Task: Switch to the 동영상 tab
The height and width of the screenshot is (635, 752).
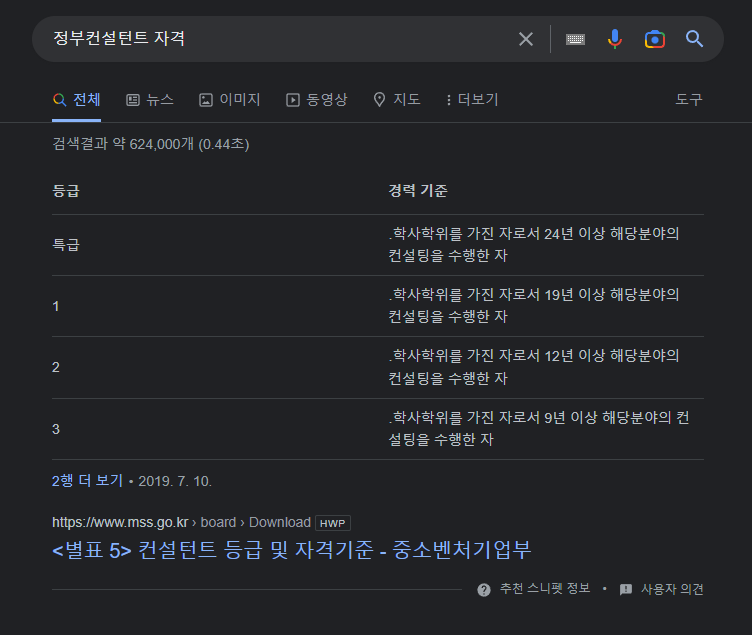Action: (317, 100)
